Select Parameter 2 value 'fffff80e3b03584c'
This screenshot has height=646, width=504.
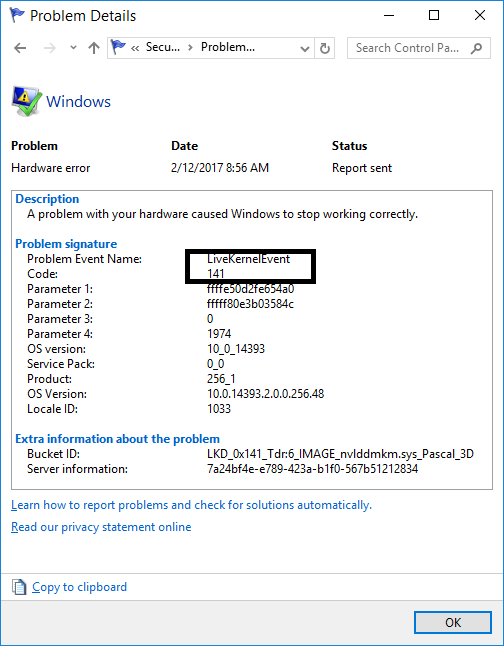pyautogui.click(x=250, y=304)
